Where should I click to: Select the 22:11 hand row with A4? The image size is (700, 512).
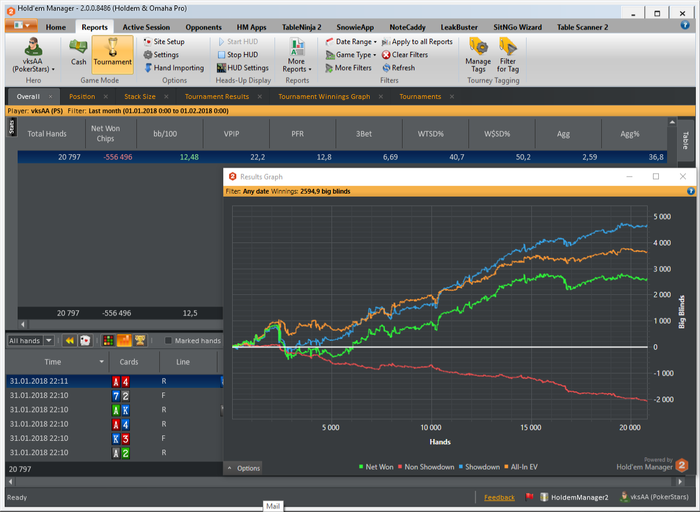pyautogui.click(x=114, y=381)
